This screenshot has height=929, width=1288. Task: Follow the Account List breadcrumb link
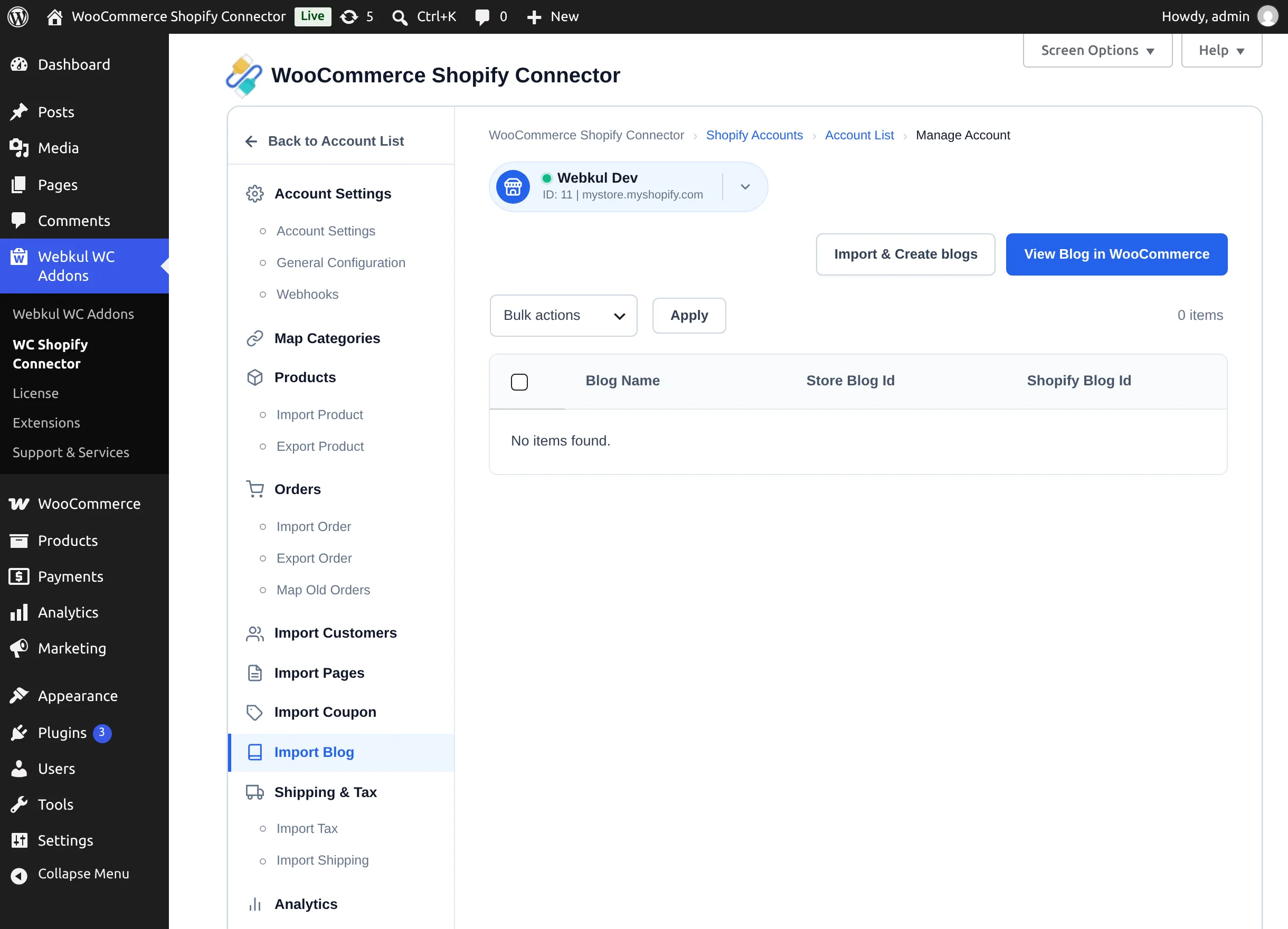[859, 135]
